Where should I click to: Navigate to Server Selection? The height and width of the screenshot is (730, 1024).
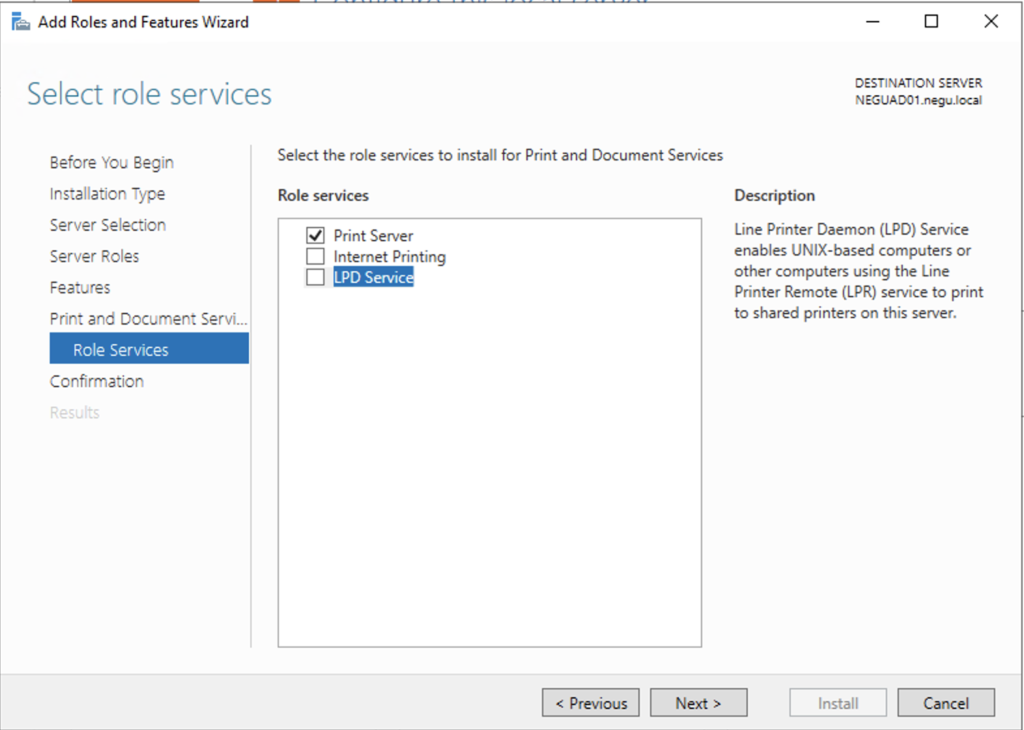tap(107, 224)
